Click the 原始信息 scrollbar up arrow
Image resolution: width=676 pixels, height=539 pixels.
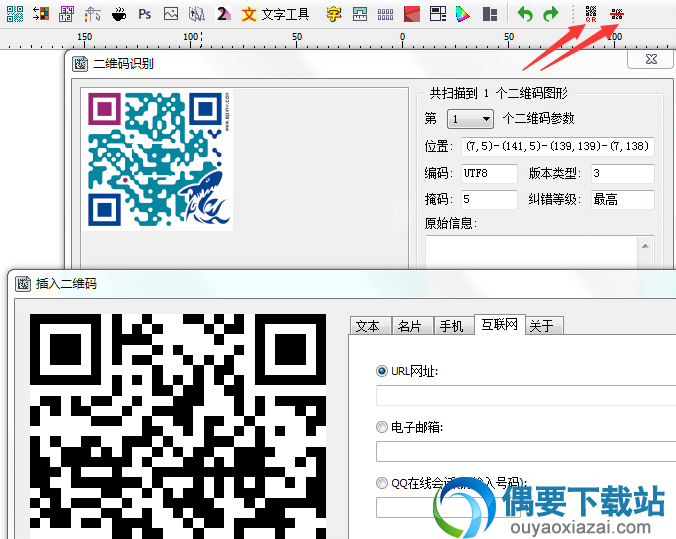(x=645, y=246)
